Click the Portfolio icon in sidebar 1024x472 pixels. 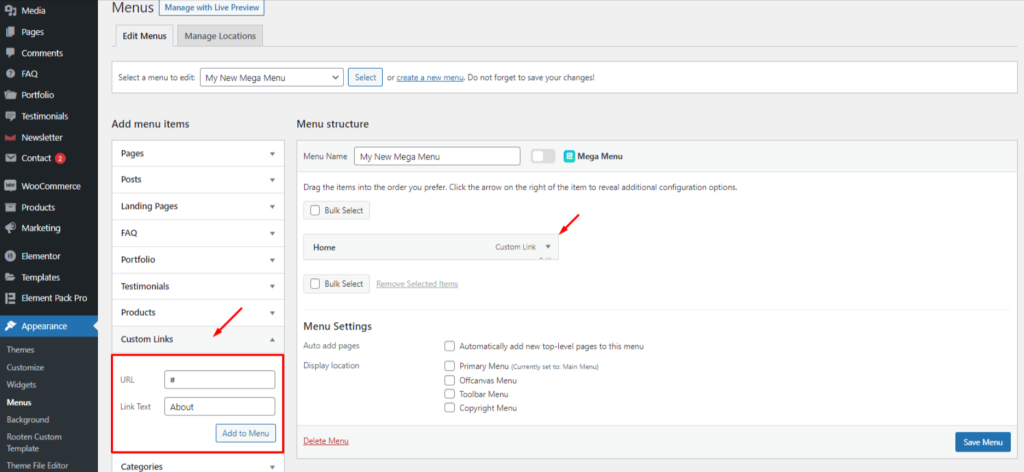(10, 95)
